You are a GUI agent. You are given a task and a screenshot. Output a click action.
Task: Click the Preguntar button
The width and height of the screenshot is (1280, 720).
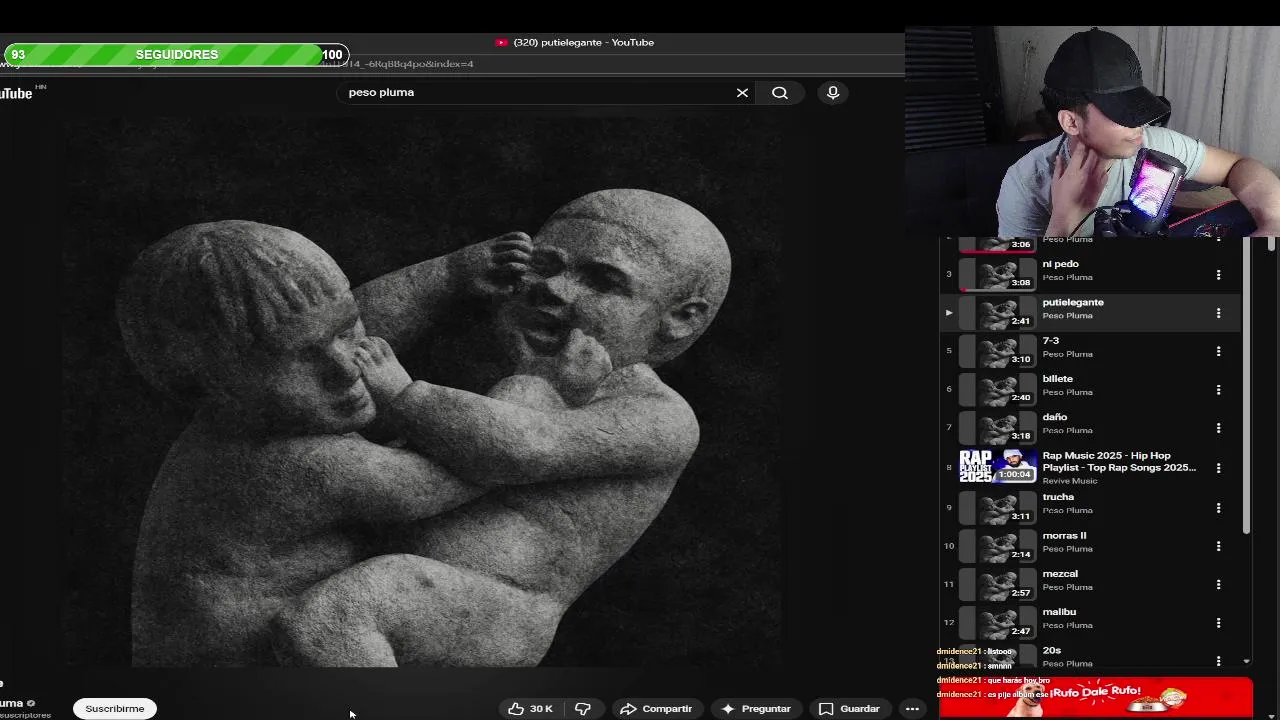(756, 708)
